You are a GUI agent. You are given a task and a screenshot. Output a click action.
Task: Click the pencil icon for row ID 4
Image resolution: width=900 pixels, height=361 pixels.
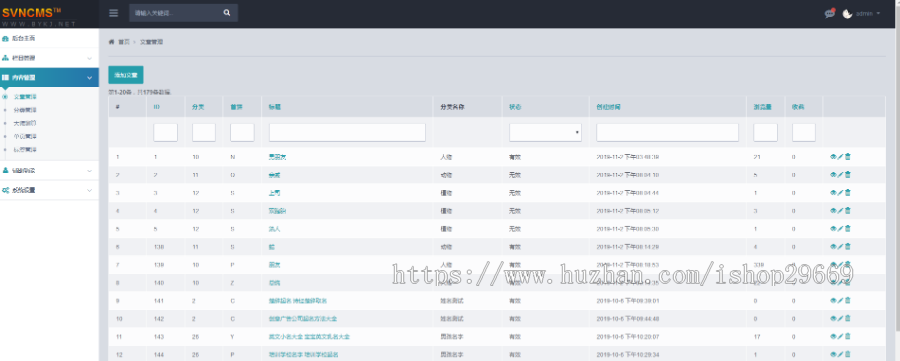click(x=840, y=211)
